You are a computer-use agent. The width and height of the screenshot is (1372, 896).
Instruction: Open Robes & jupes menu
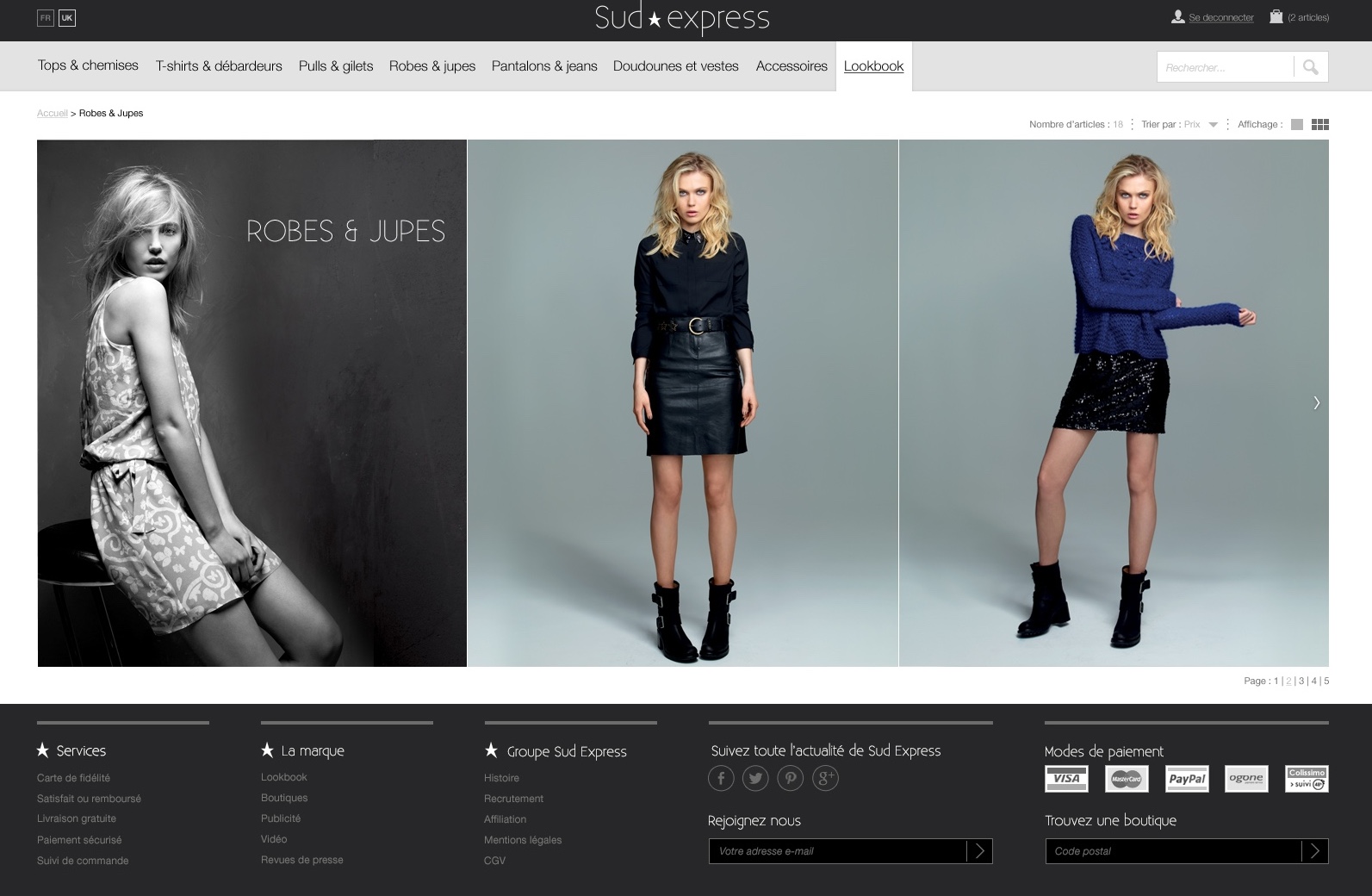coord(431,66)
